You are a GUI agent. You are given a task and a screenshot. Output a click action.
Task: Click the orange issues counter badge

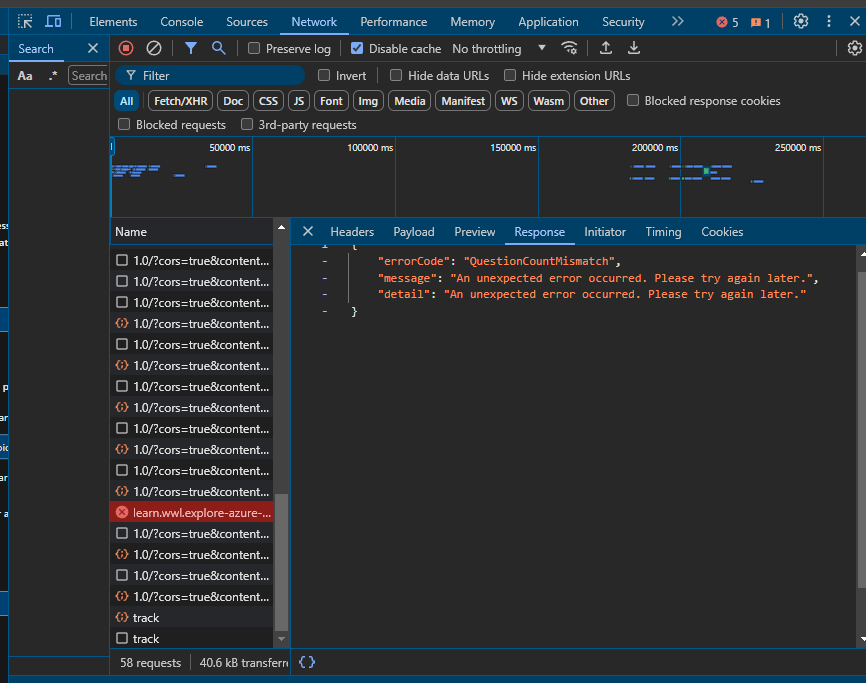point(761,22)
